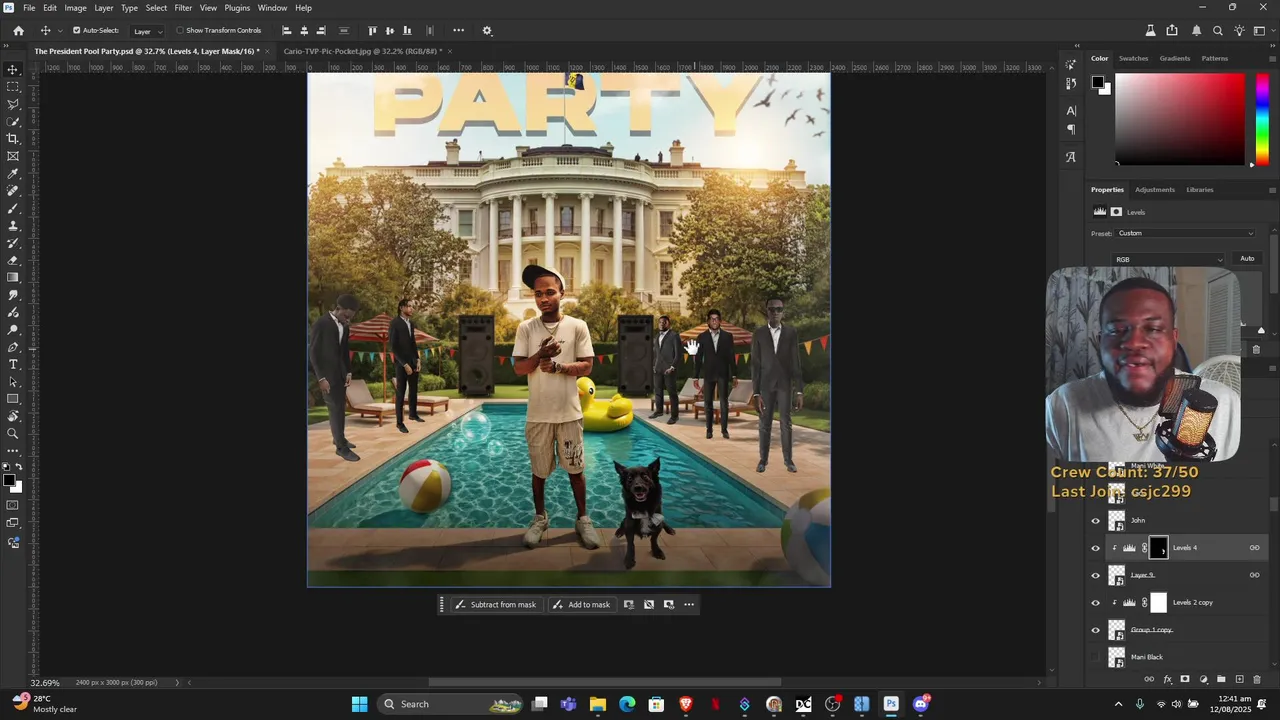Enable Show Transform Controls checkbox
The width and height of the screenshot is (1280, 720).
click(x=180, y=30)
